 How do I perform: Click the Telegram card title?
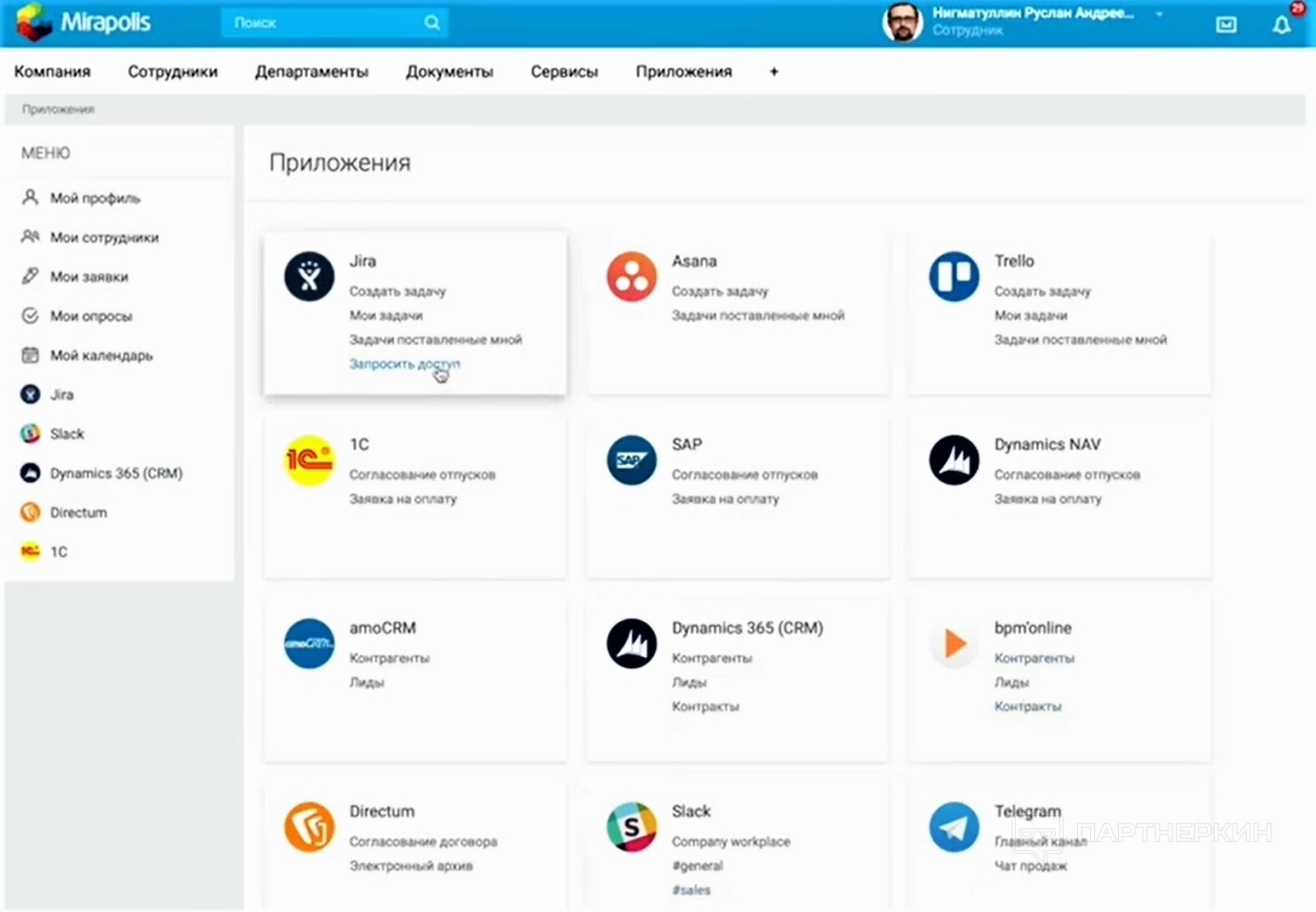[1028, 810]
